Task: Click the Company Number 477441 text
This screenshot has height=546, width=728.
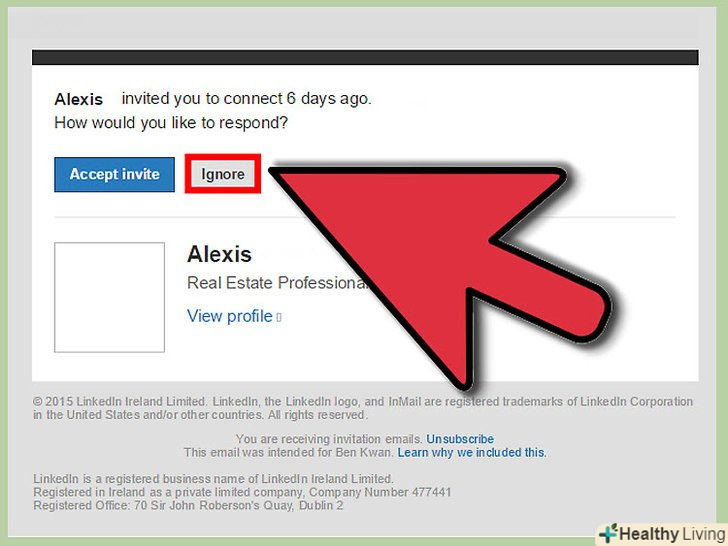Action: 380,492
